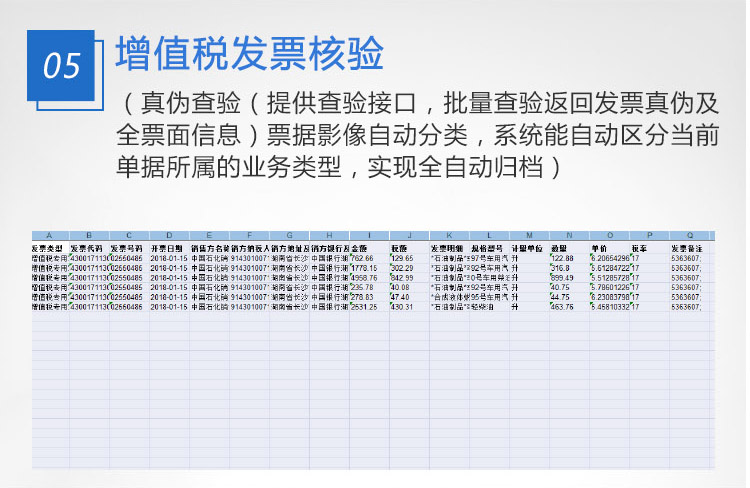Click the 计量单位 header cell
The height and width of the screenshot is (488, 750).
[529, 247]
